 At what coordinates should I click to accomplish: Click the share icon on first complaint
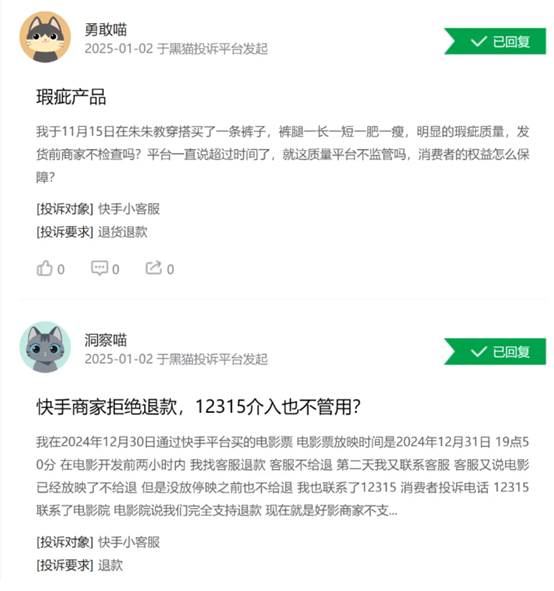154,268
